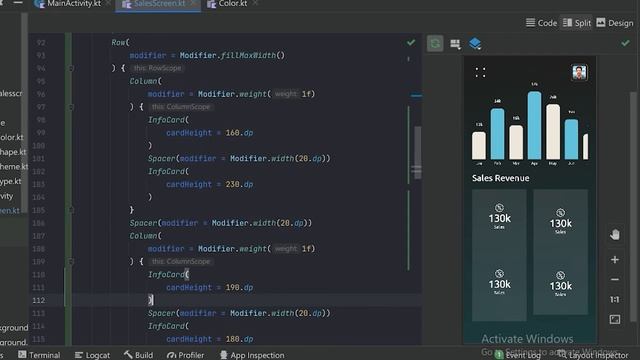
Task: Collapse the fold marker at line 105
Action: (71, 210)
